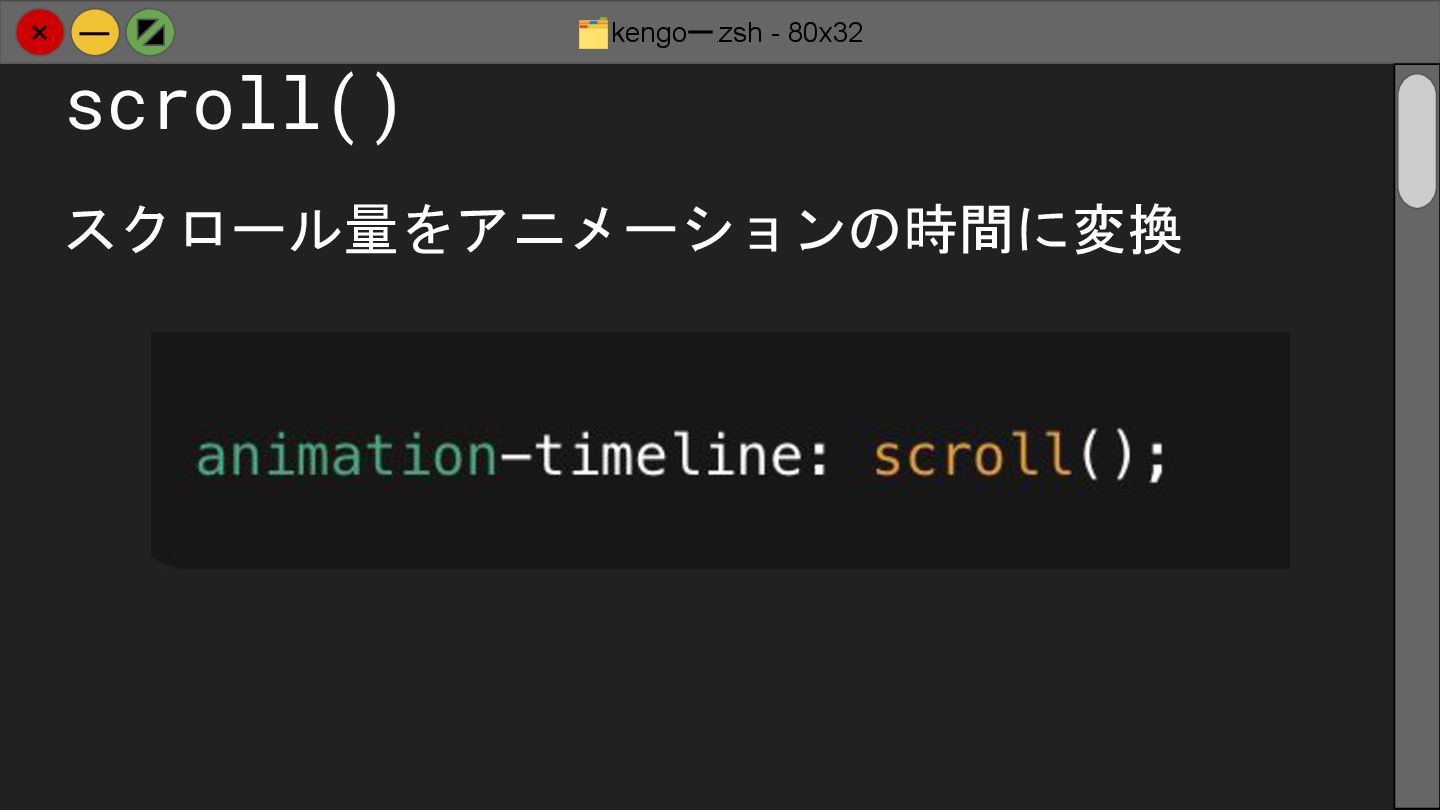Click the '時間に変換' text in subtitle
The image size is (1440, 810).
pyautogui.click(x=1043, y=231)
